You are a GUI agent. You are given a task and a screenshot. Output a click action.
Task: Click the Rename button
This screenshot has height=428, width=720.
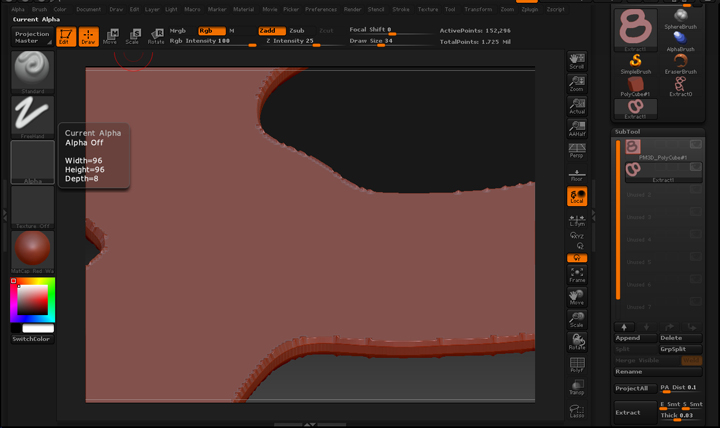(658, 372)
